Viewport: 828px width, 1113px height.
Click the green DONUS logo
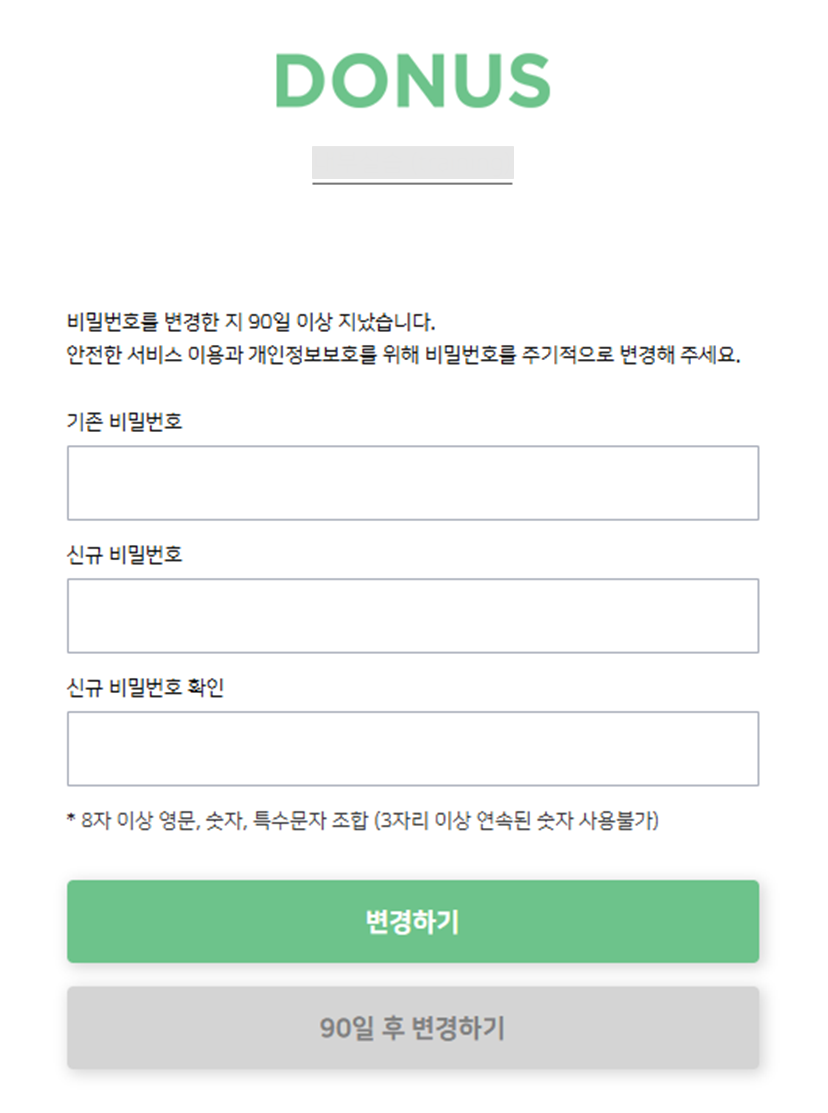[x=413, y=80]
